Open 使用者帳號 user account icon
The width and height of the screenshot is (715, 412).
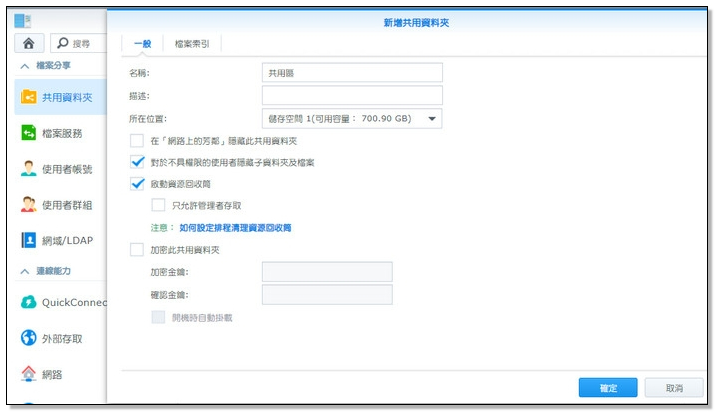[x=29, y=169]
